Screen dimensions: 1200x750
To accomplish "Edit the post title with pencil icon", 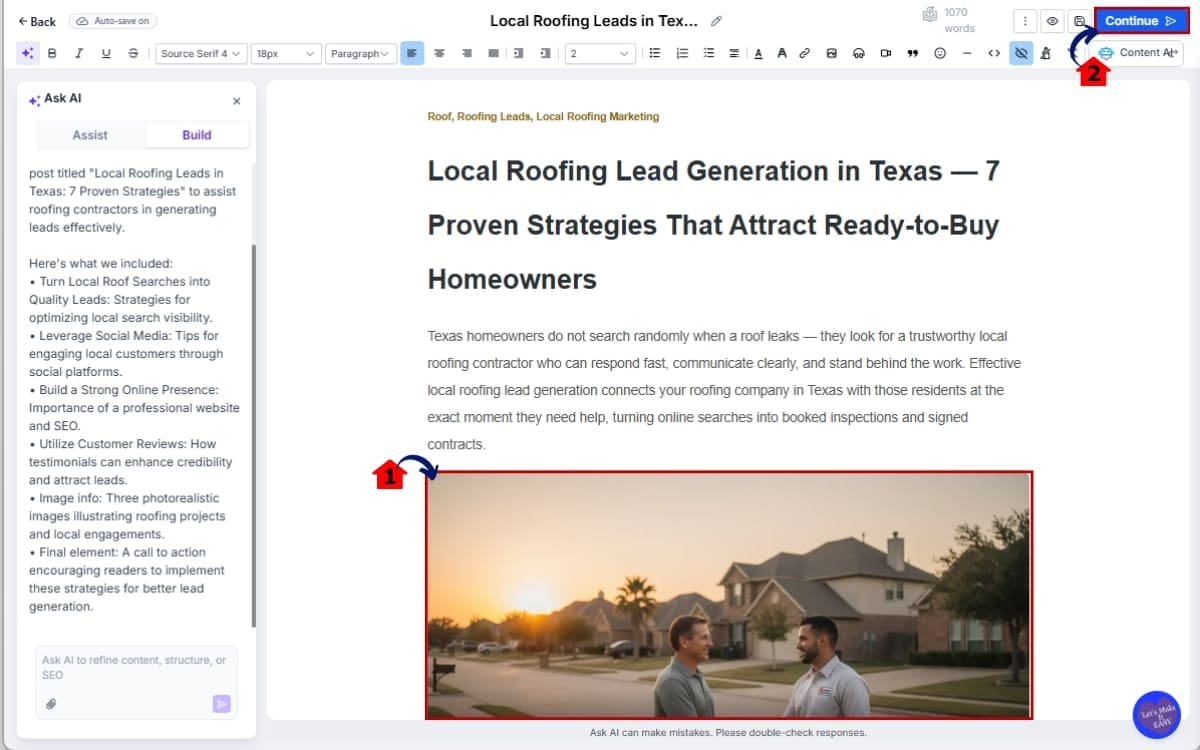I will coord(715,21).
